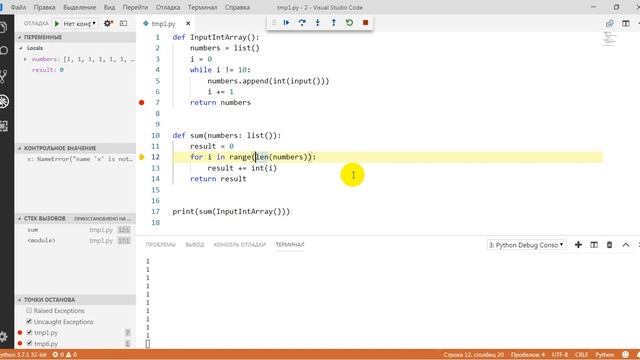Viewport: 640px width, 360px height.
Task: Open the Debug menu
Action: click(x=168, y=7)
